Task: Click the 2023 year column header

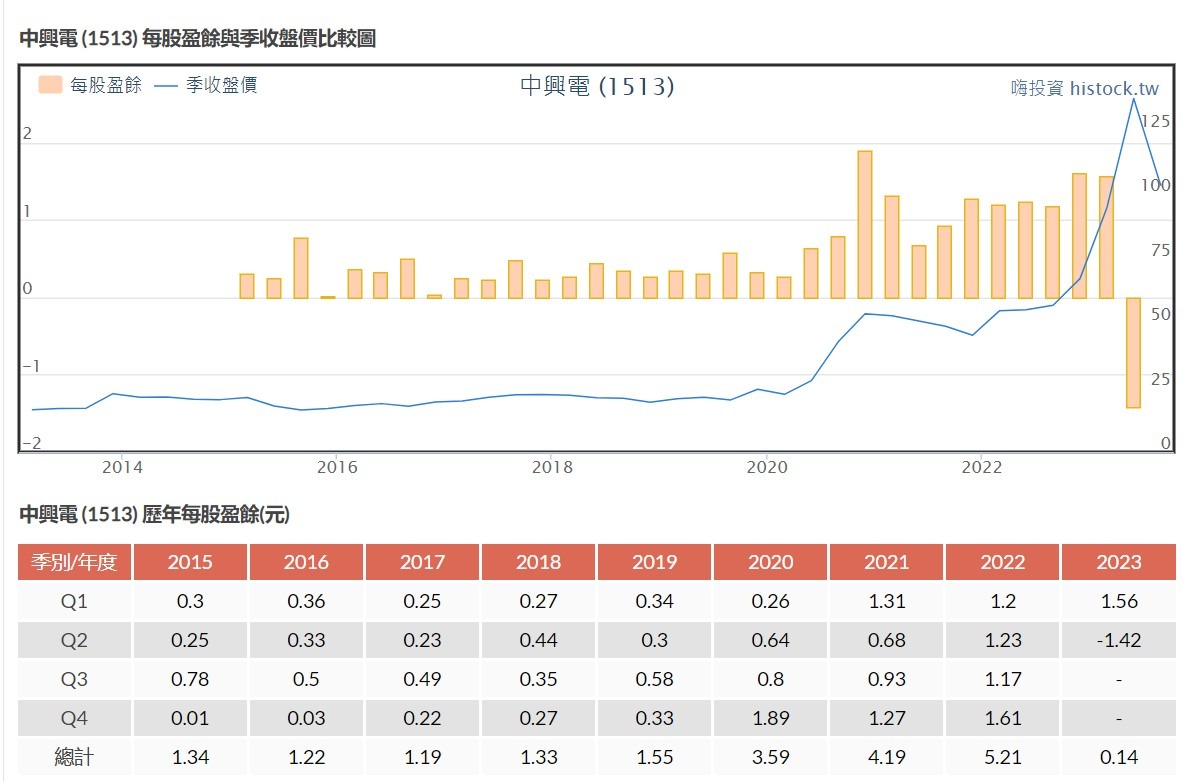Action: point(1118,562)
